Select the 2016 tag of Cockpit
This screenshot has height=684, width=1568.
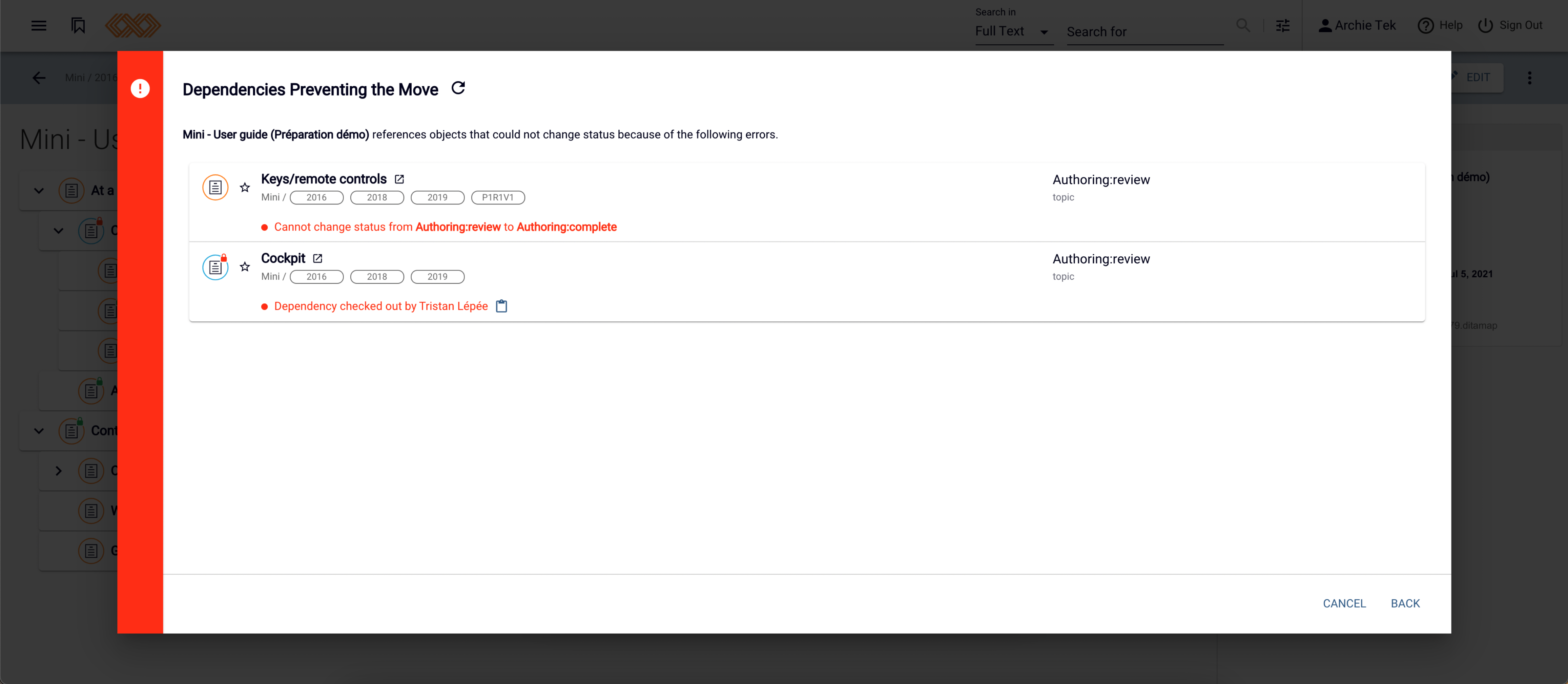pos(316,276)
